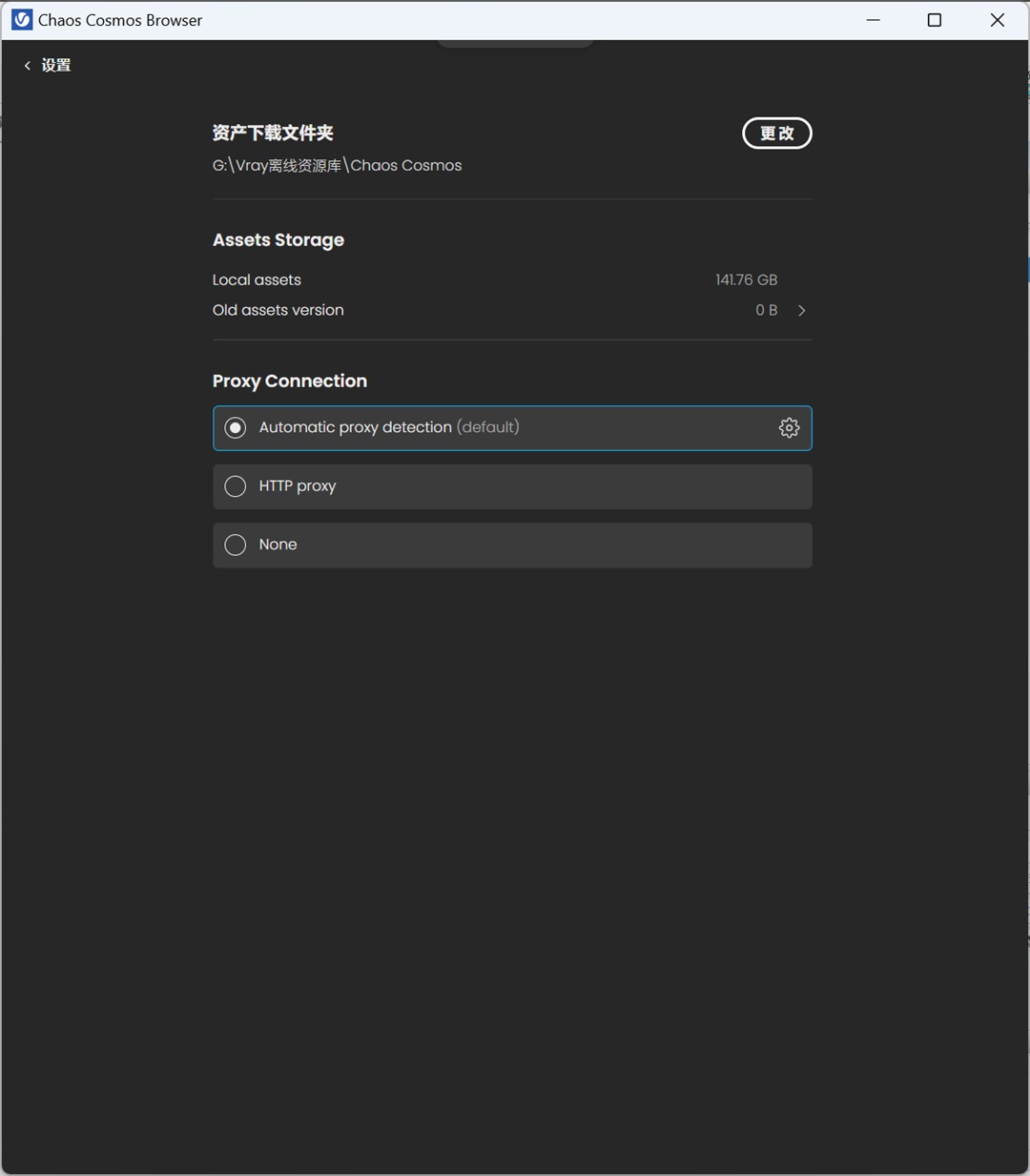Click the asset folder path text
The height and width of the screenshot is (1176, 1030).
pyautogui.click(x=337, y=165)
